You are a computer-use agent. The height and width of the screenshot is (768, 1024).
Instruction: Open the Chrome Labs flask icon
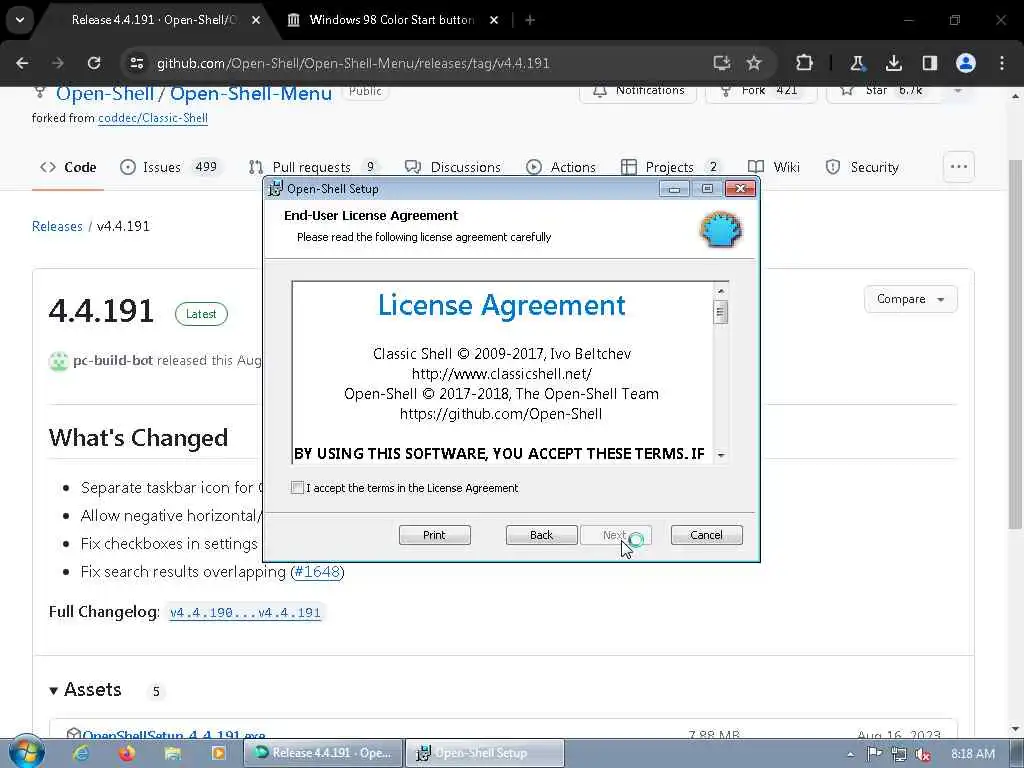[x=857, y=63]
